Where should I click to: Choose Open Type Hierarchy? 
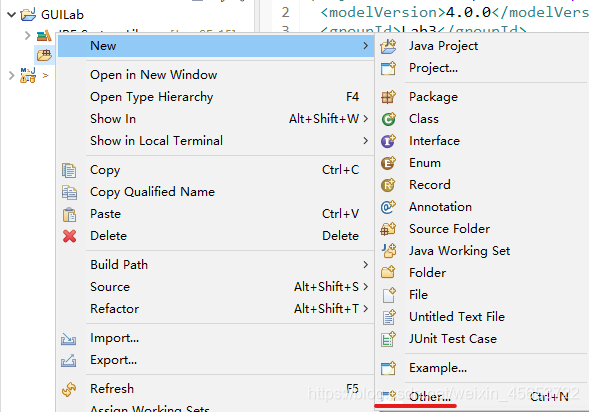coord(216,97)
